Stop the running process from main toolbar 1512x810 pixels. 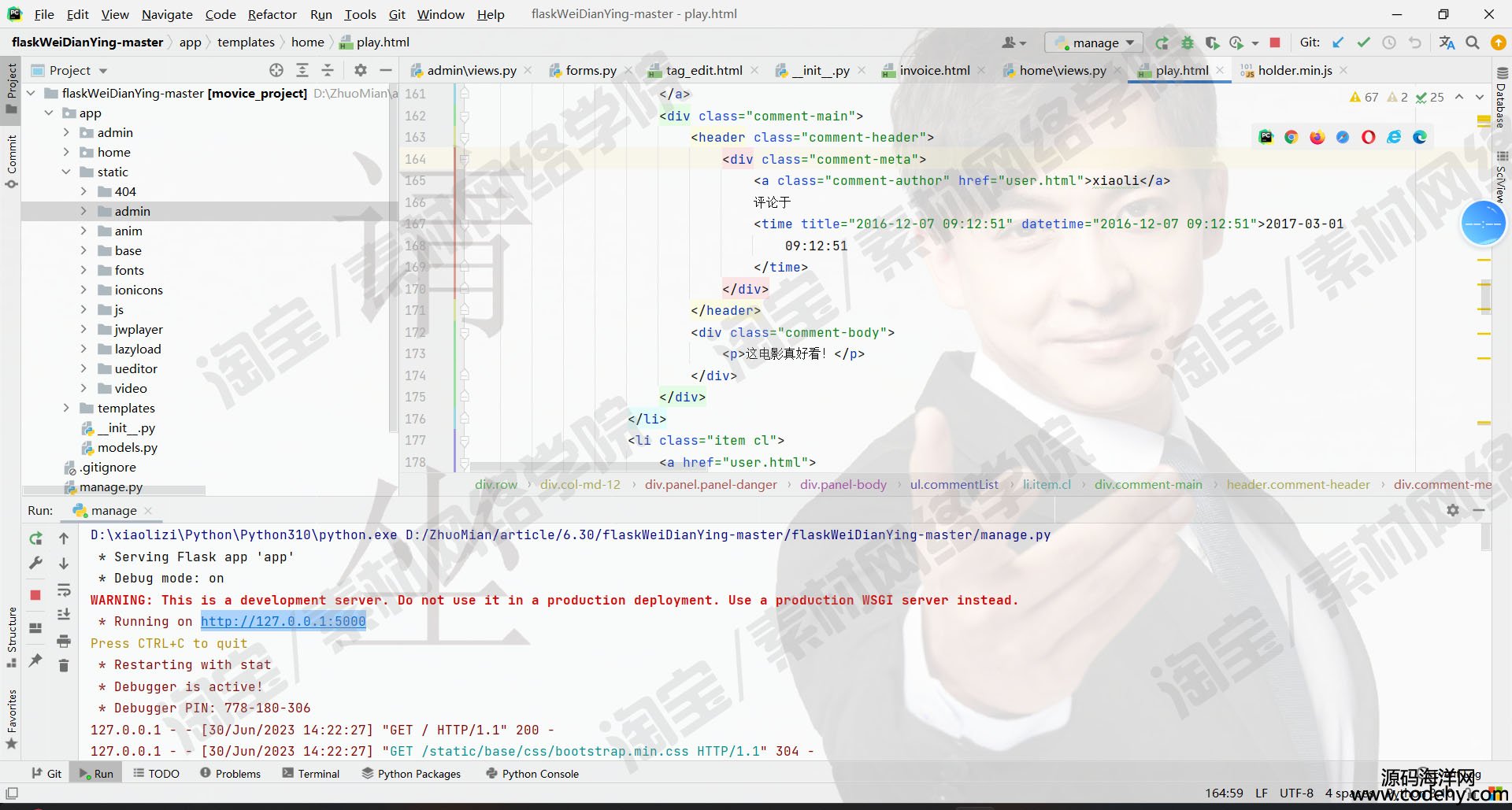tap(1275, 43)
